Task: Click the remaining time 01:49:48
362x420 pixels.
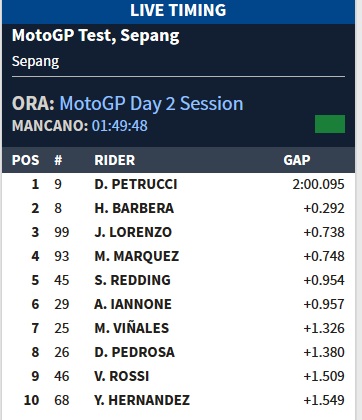Action: click(x=120, y=126)
